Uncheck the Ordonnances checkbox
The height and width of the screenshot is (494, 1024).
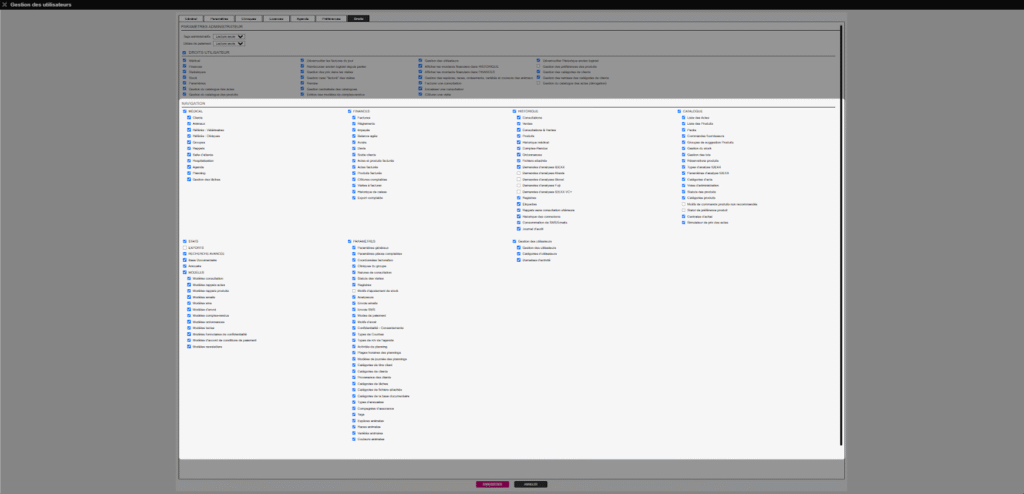(519, 154)
